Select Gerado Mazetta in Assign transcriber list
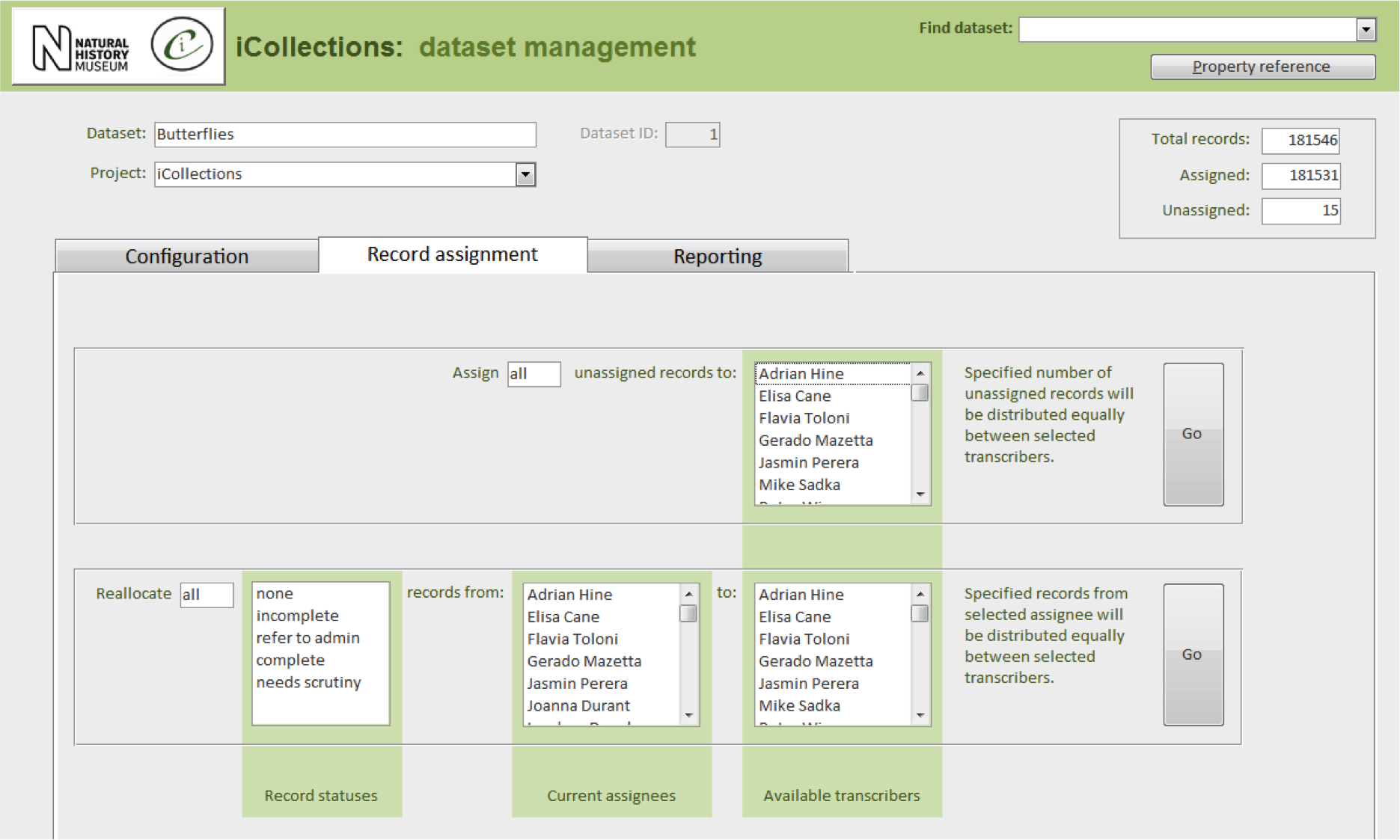This screenshot has height=840, width=1400. 833,441
